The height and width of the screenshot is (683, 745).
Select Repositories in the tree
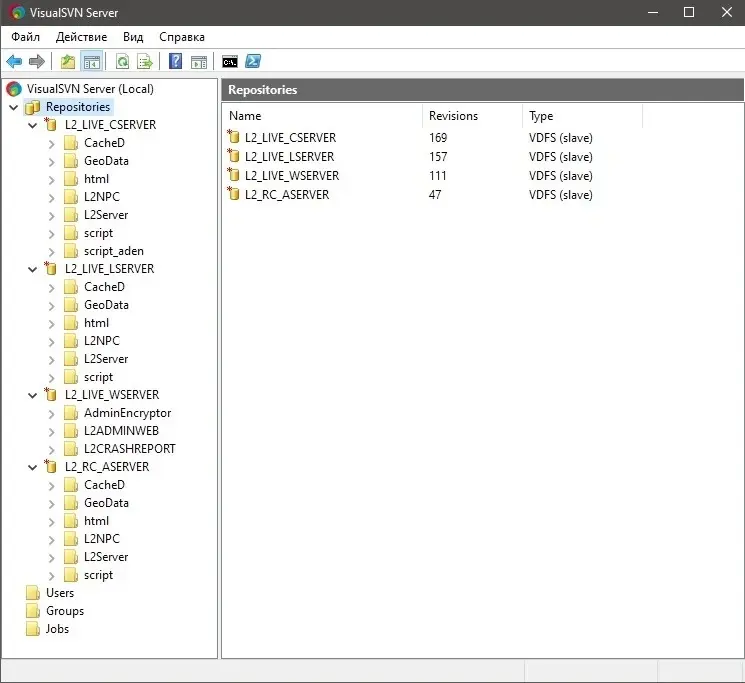tap(78, 107)
